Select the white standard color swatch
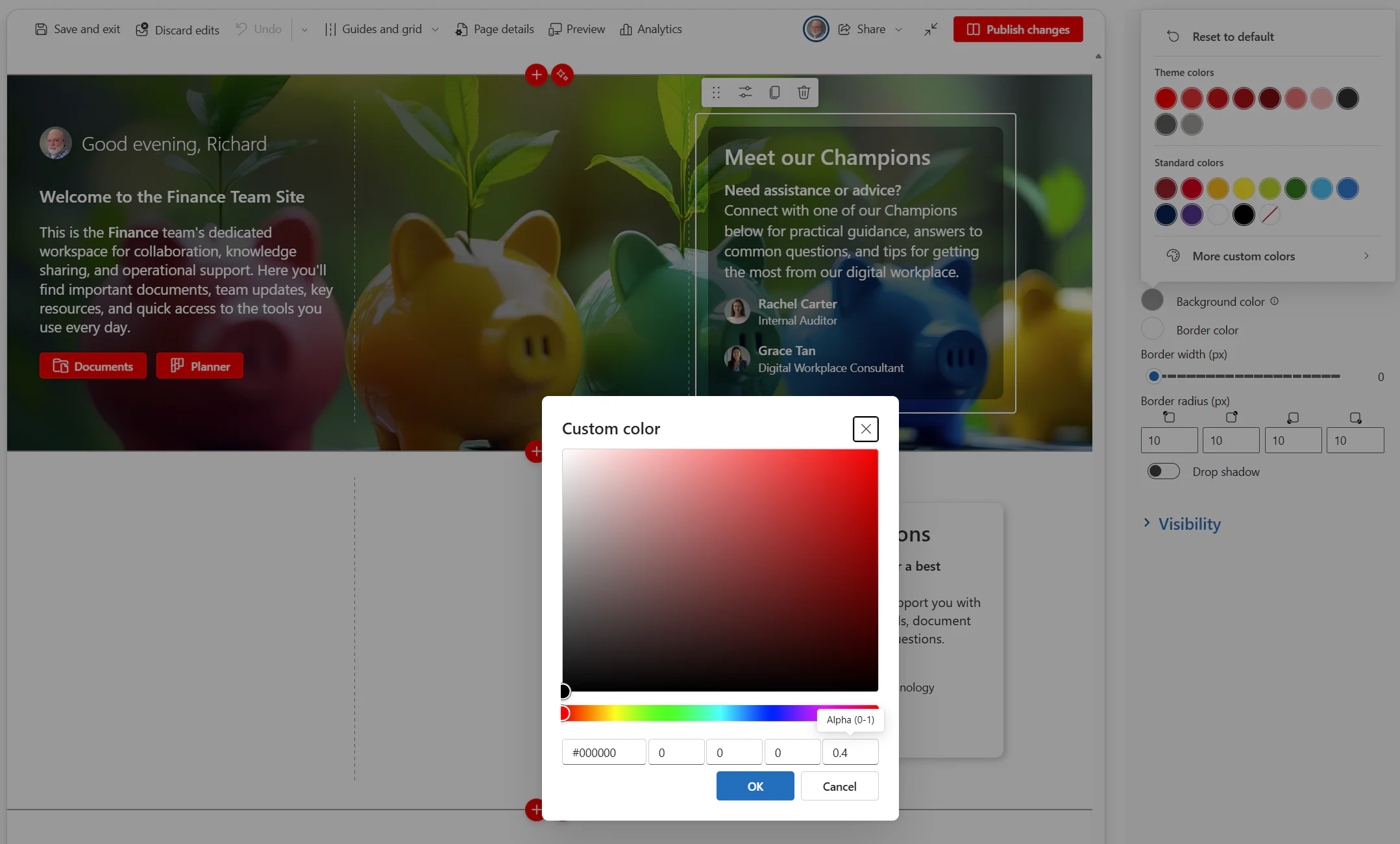This screenshot has height=844, width=1400. (1218, 215)
